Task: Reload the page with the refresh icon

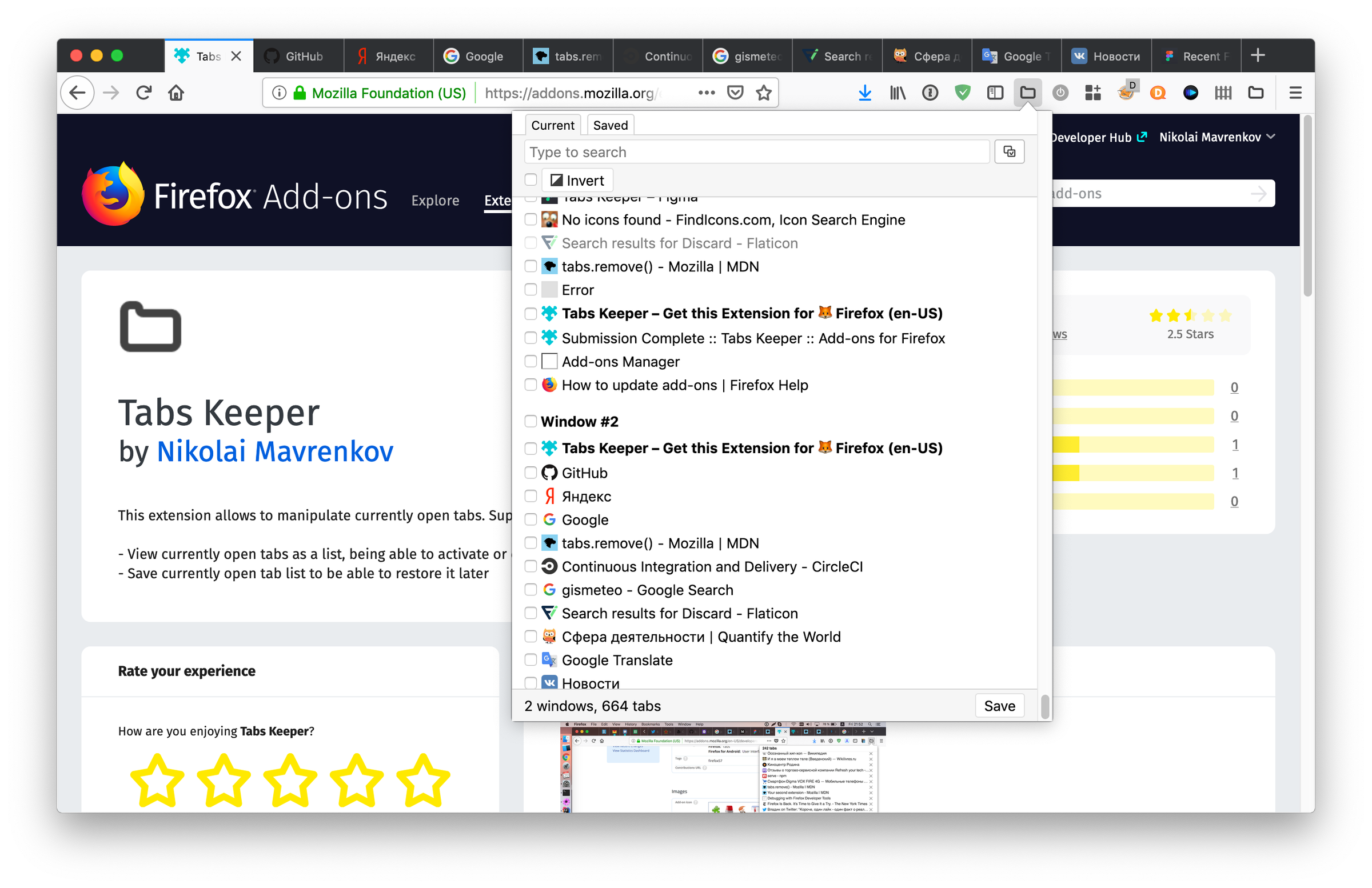Action: 143,92
